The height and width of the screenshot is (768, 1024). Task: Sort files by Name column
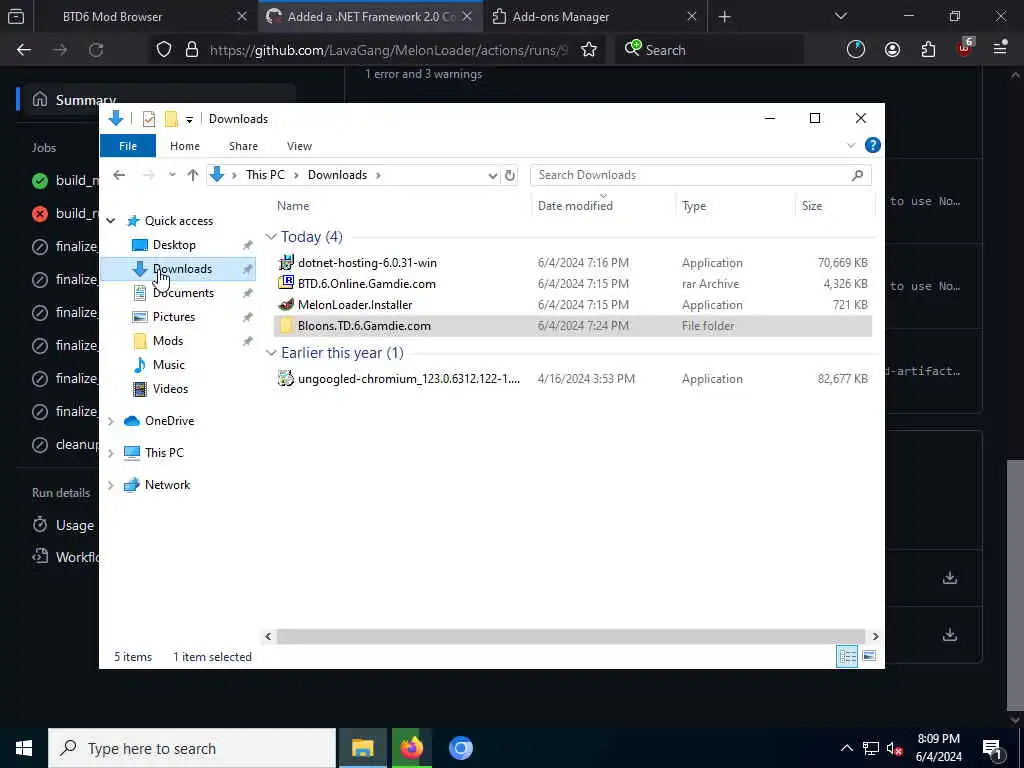pos(293,206)
